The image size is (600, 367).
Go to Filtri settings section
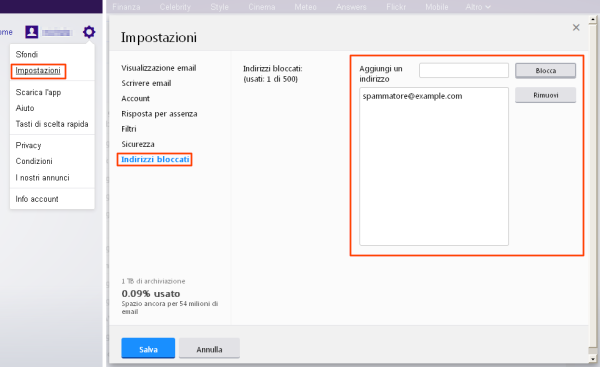[x=129, y=129]
